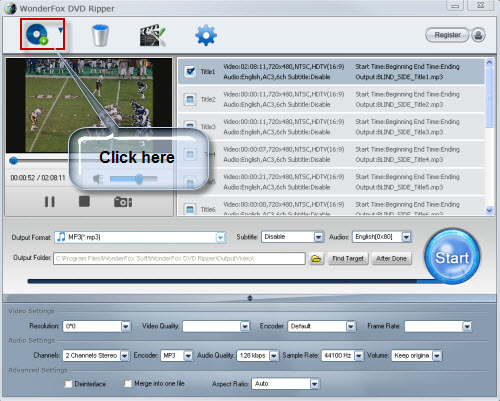The width and height of the screenshot is (500, 401).
Task: Open the Channels dropdown
Action: 124,356
